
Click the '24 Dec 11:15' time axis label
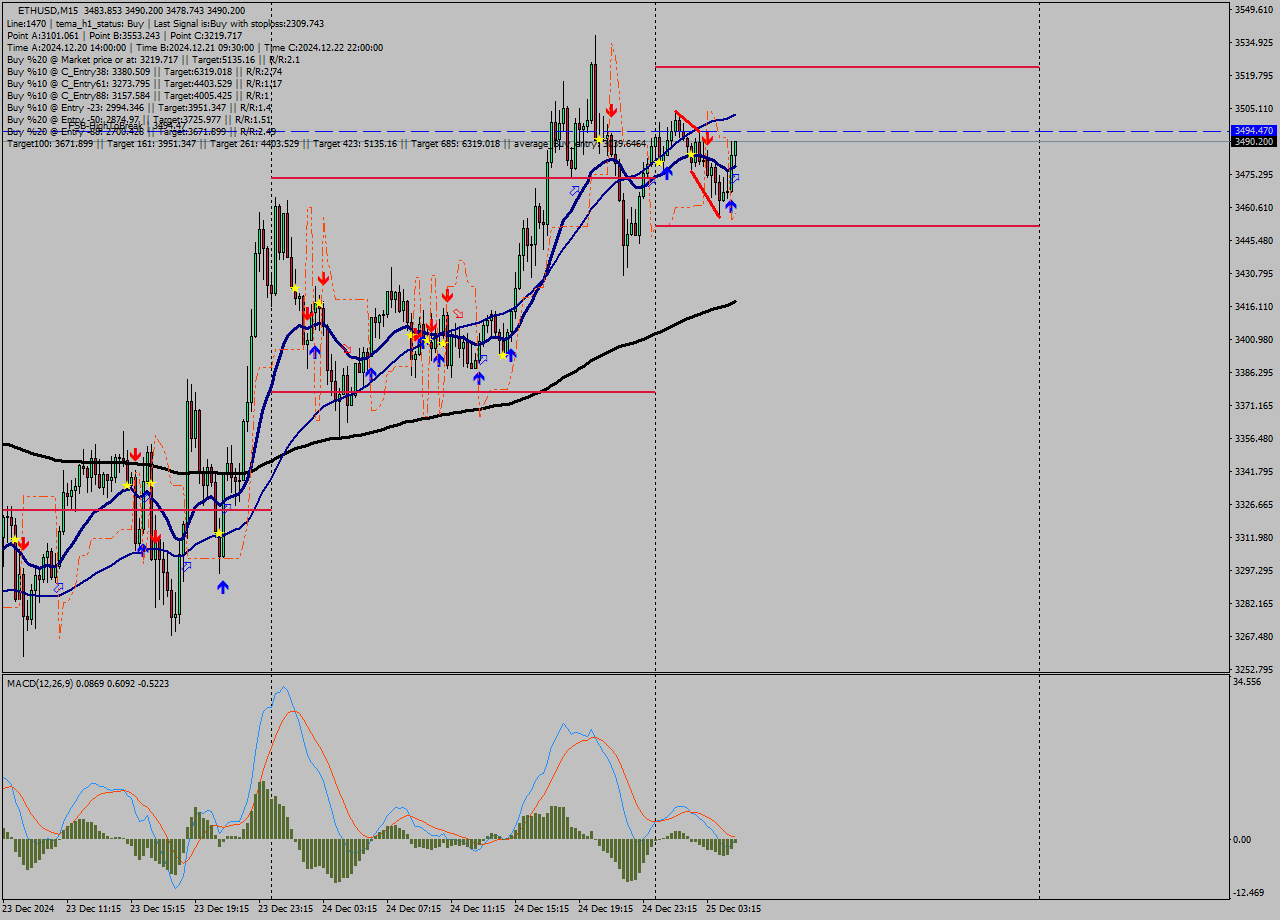[x=478, y=909]
